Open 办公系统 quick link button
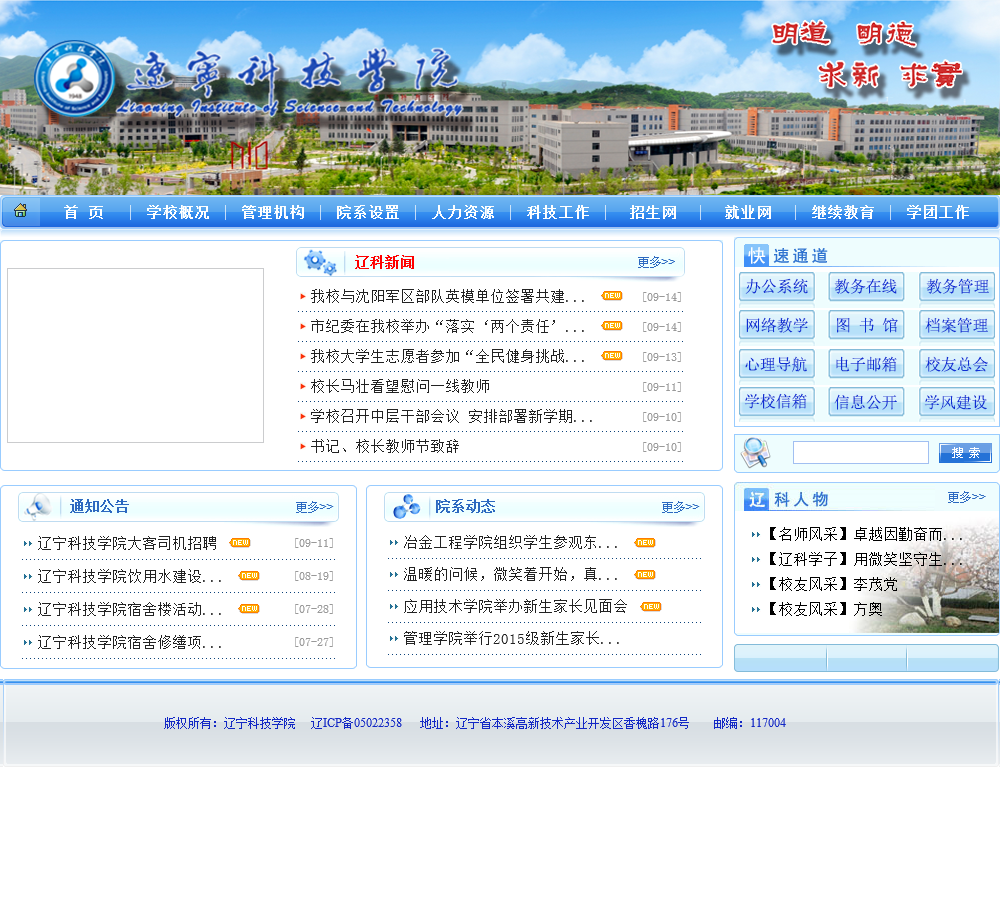 [777, 286]
